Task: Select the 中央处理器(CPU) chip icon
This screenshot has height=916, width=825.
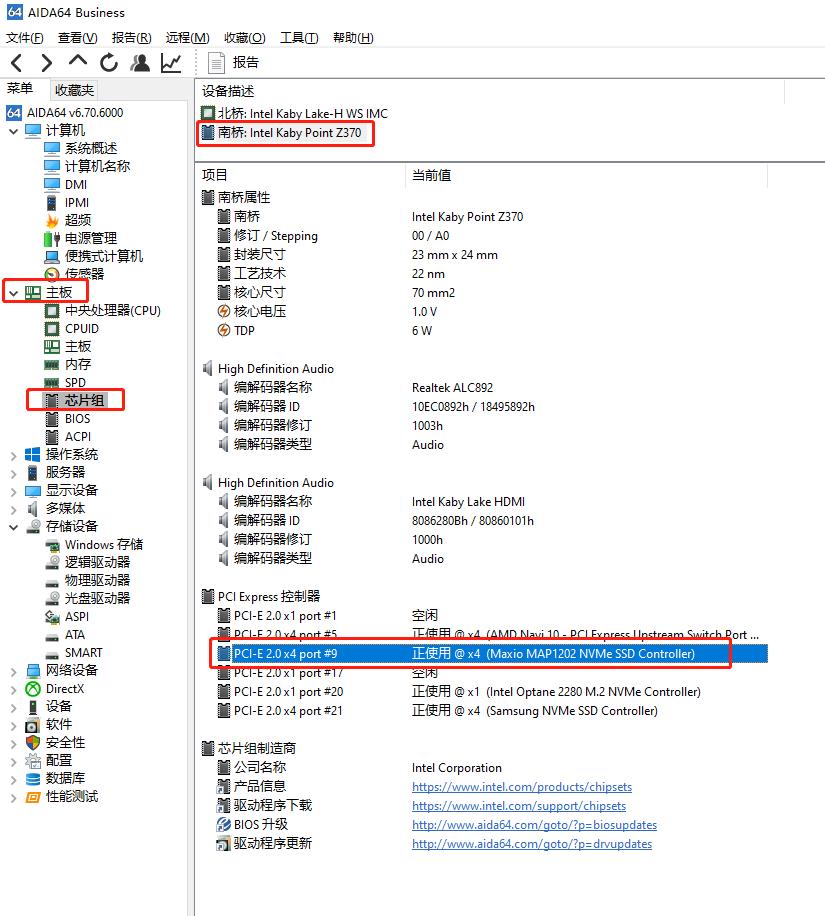Action: 52,311
